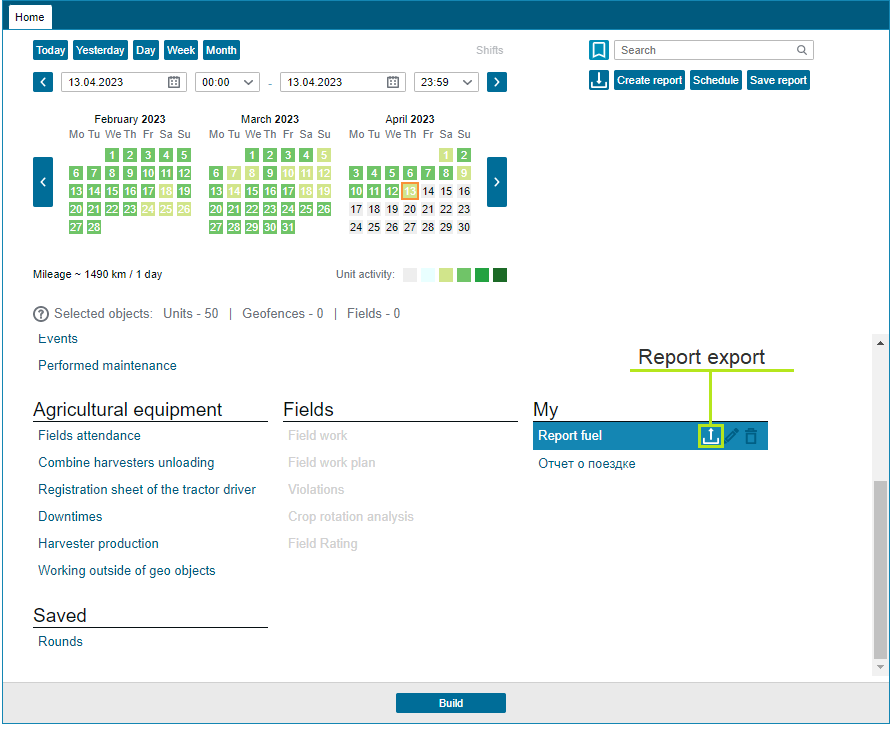The height and width of the screenshot is (730, 892).
Task: Click the Crop rotation analysis link
Action: (350, 517)
